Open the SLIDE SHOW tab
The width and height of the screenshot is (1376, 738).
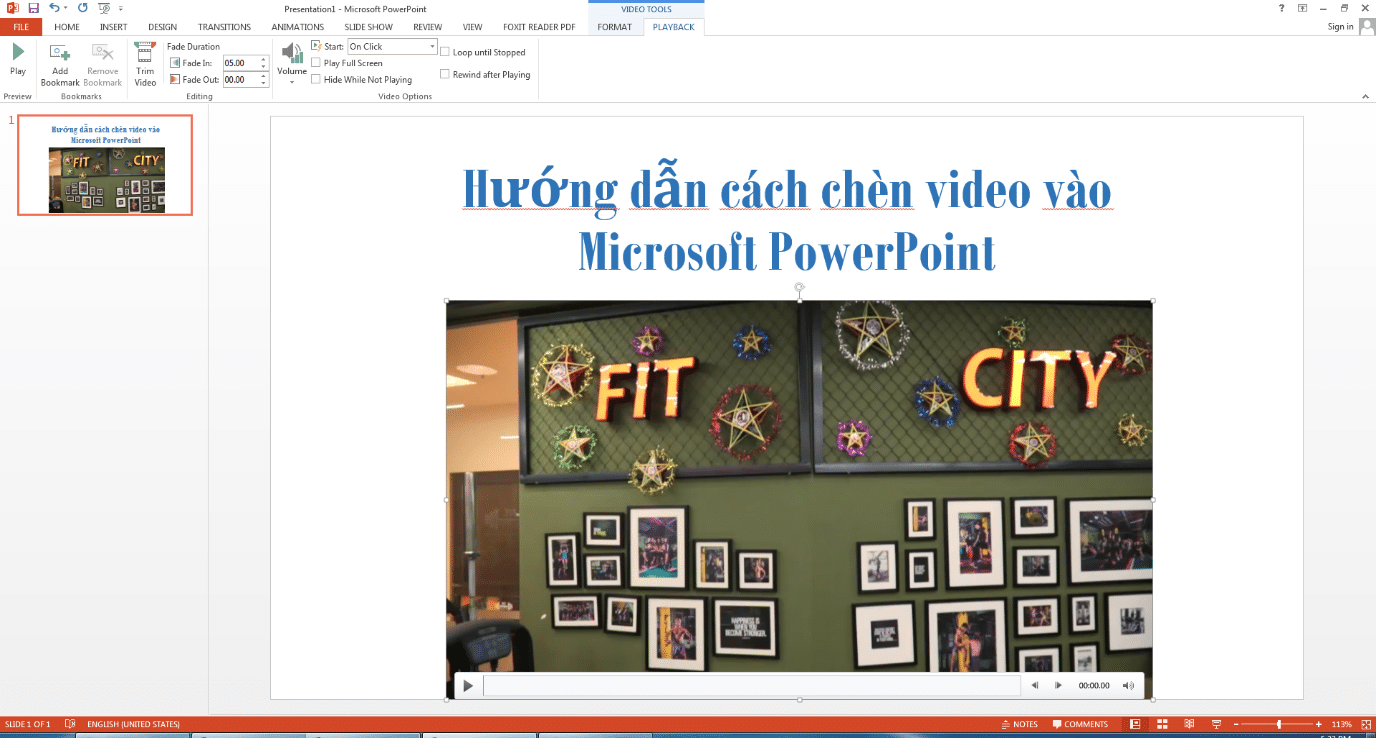pos(370,27)
